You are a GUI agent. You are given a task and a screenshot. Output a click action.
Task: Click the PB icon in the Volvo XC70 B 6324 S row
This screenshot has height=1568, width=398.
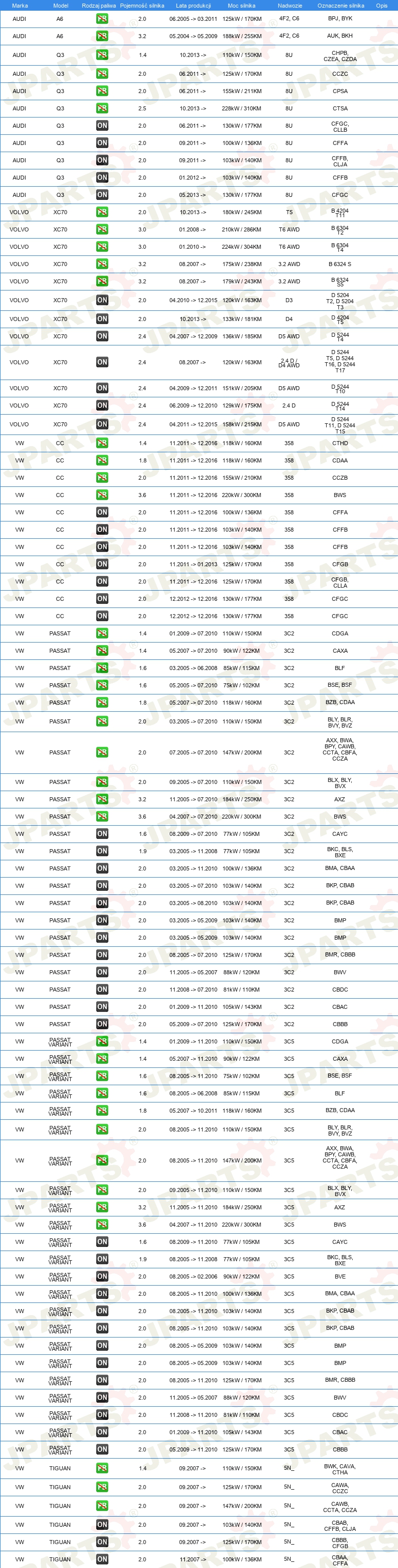[102, 264]
